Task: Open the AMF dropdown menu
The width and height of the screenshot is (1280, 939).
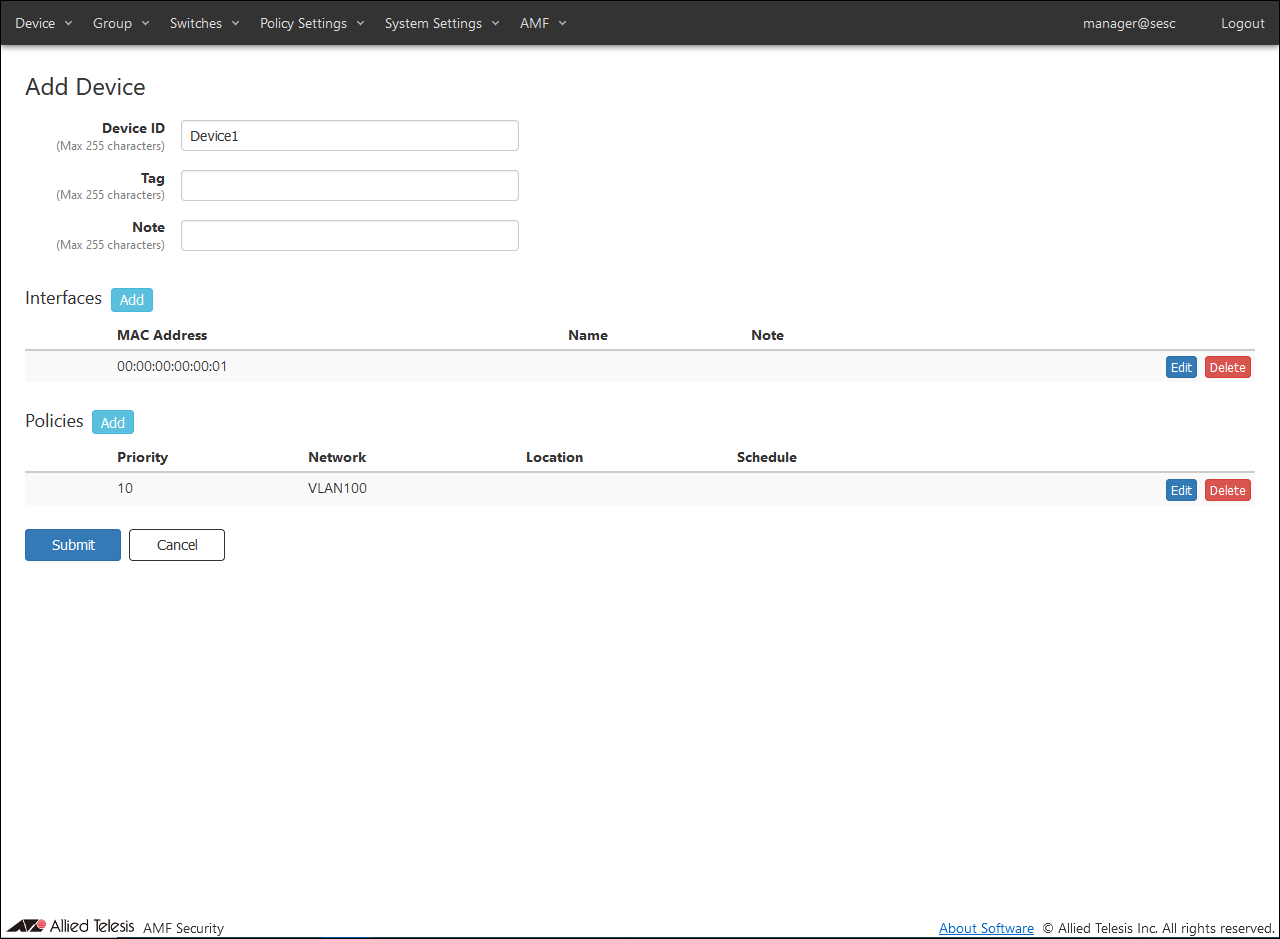Action: (542, 23)
